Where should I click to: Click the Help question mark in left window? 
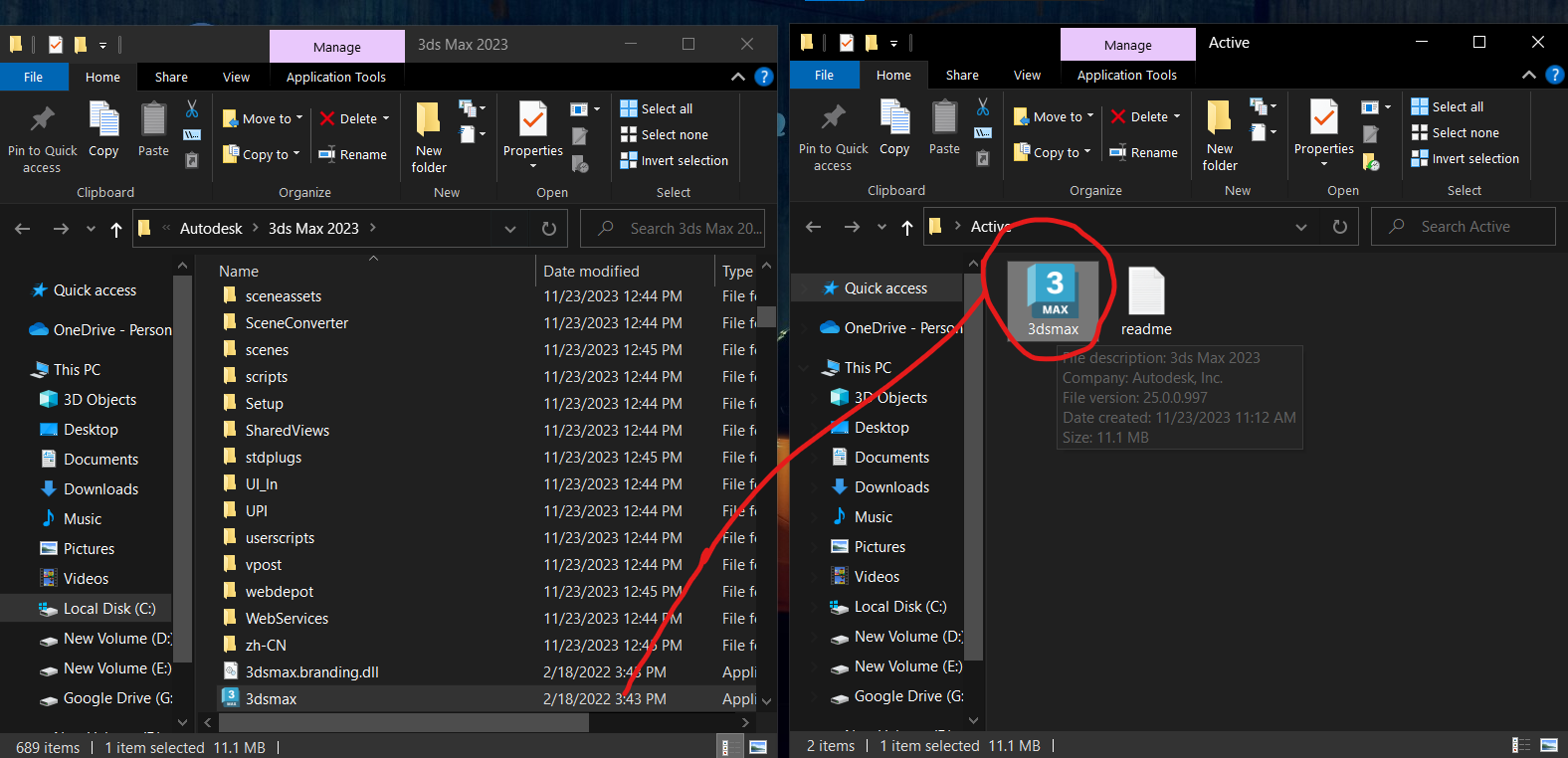tap(764, 77)
